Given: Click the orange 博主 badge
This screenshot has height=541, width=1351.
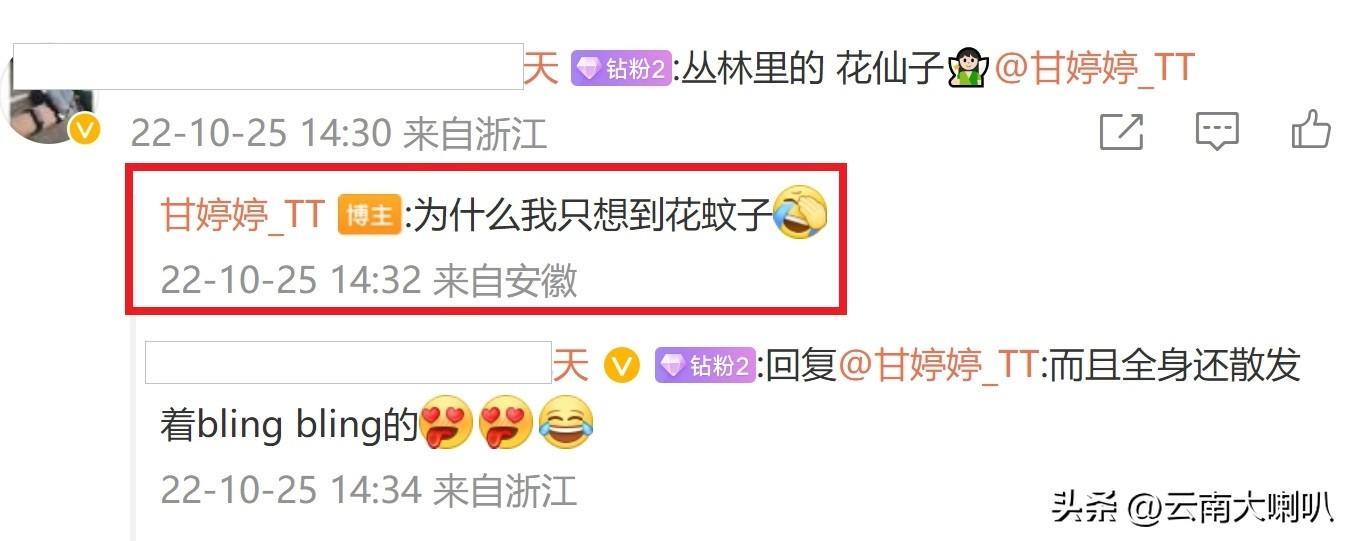Looking at the screenshot, I should (369, 216).
